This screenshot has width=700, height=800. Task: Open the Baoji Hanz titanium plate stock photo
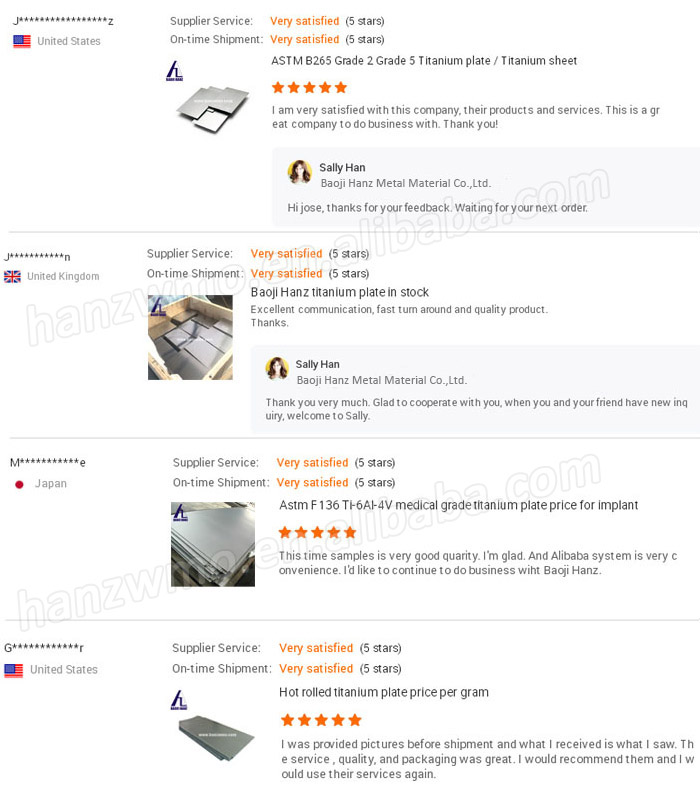(190, 337)
